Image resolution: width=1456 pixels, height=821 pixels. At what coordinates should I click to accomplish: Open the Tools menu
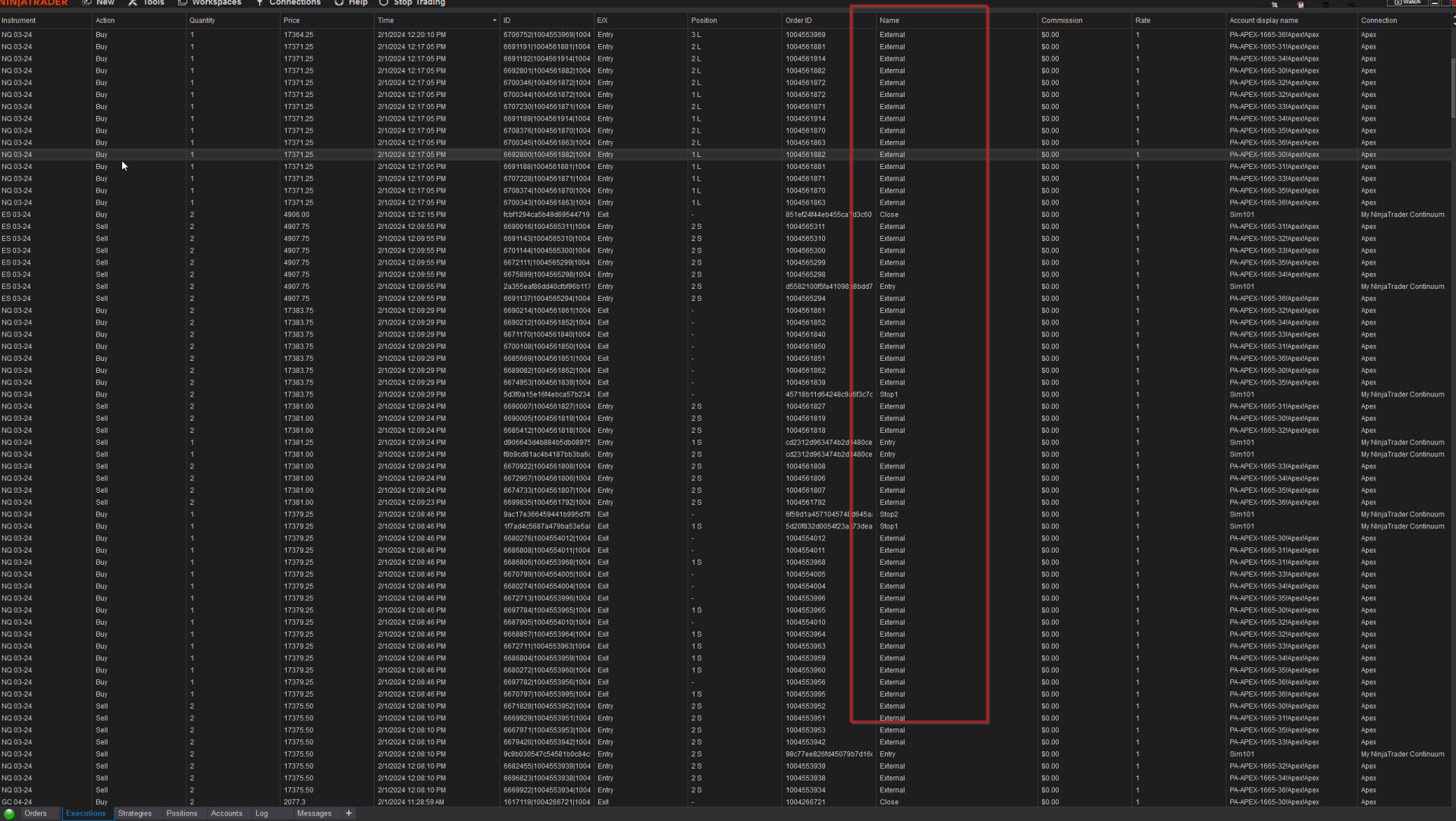pos(153,3)
